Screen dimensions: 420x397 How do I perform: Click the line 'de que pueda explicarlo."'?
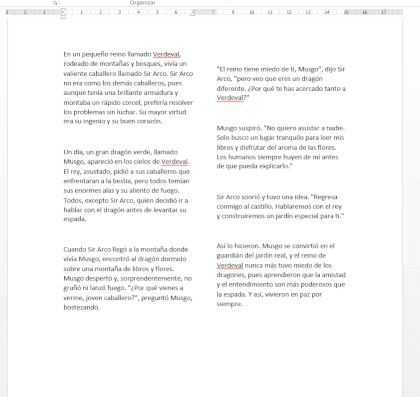tap(255, 166)
